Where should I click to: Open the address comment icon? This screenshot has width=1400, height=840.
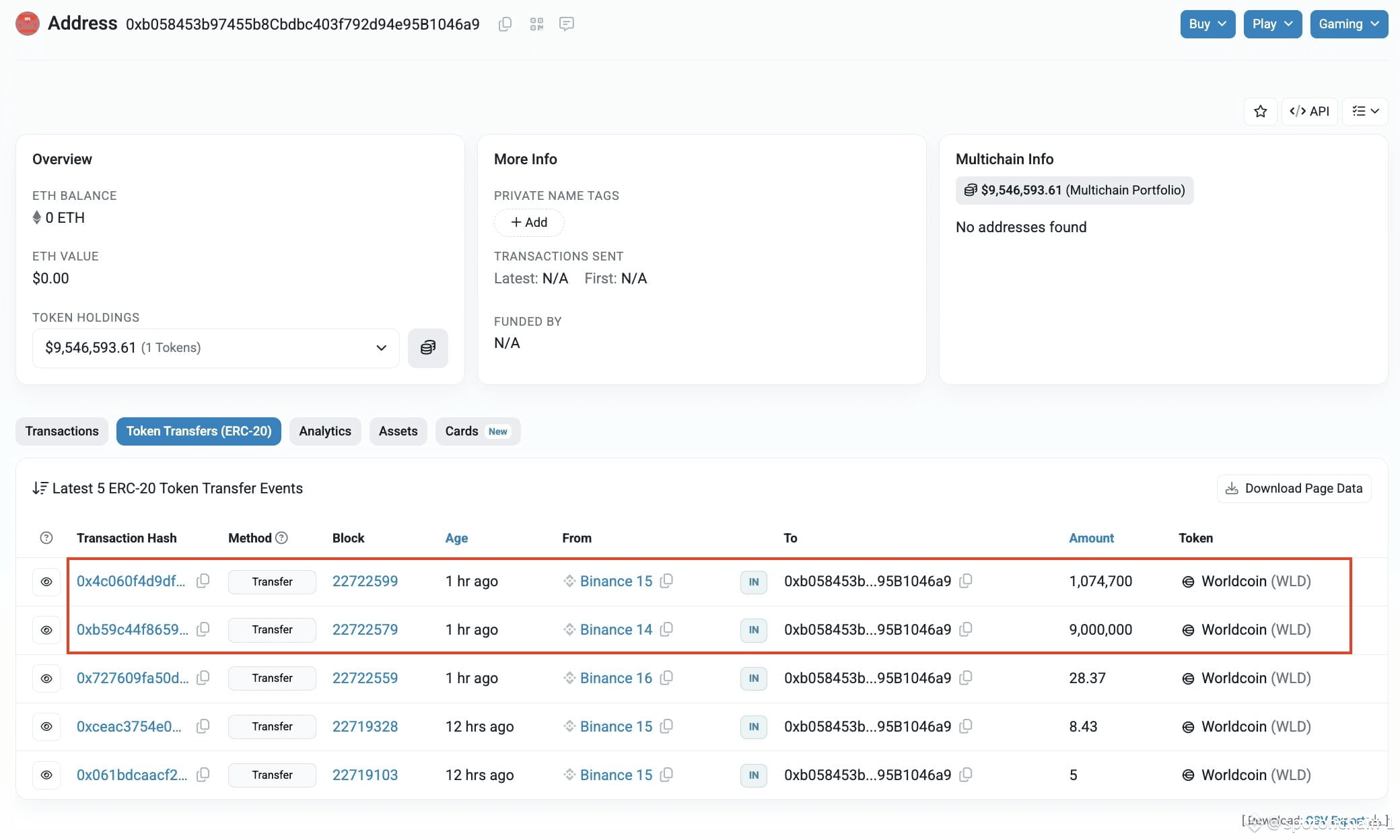tap(567, 24)
